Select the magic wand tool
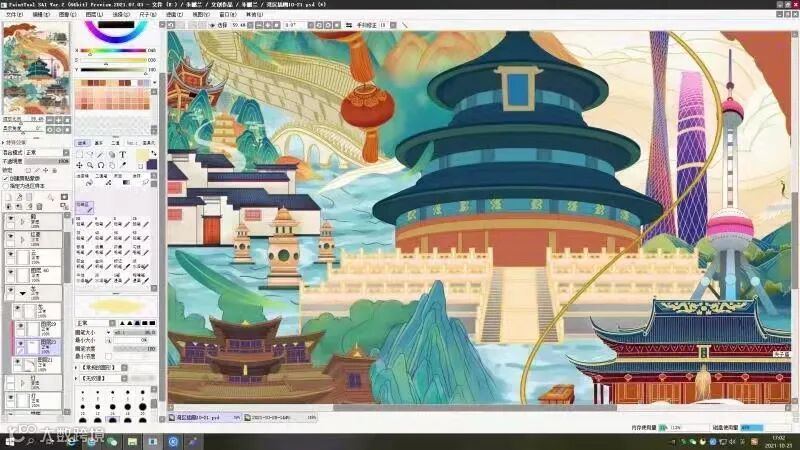 [x=101, y=155]
